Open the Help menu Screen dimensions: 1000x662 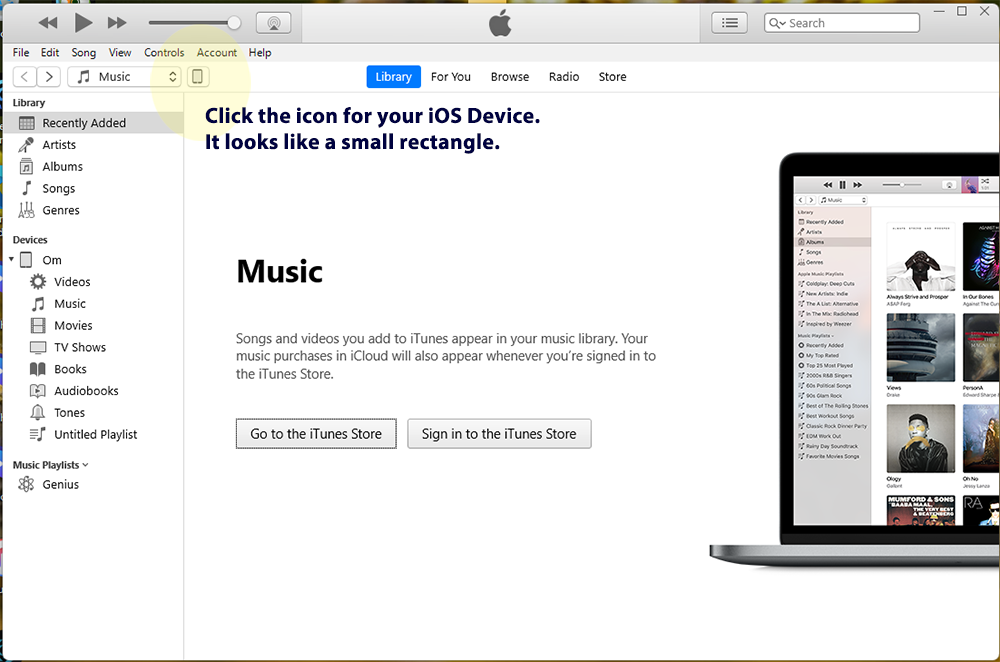[260, 52]
